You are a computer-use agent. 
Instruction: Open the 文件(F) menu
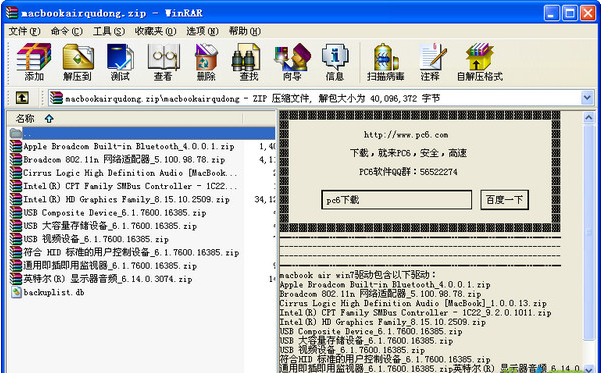pyautogui.click(x=24, y=31)
